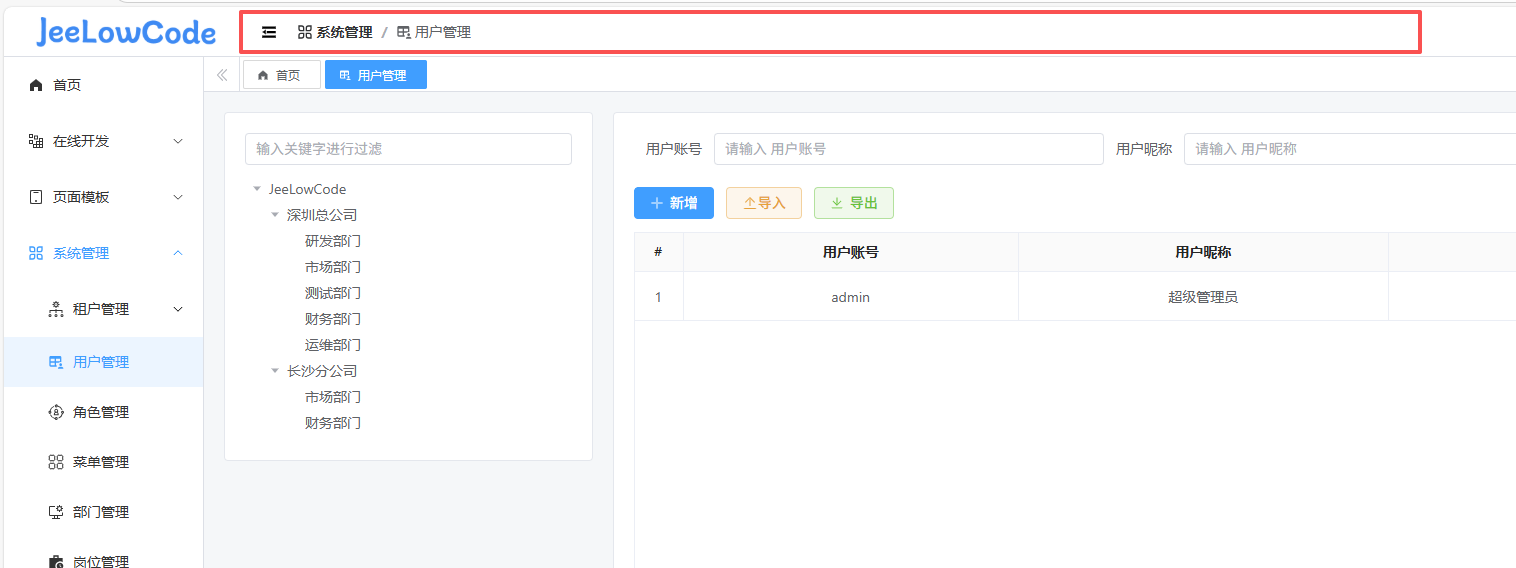Click the 导出 button
Image resolution: width=1516 pixels, height=568 pixels.
(853, 203)
